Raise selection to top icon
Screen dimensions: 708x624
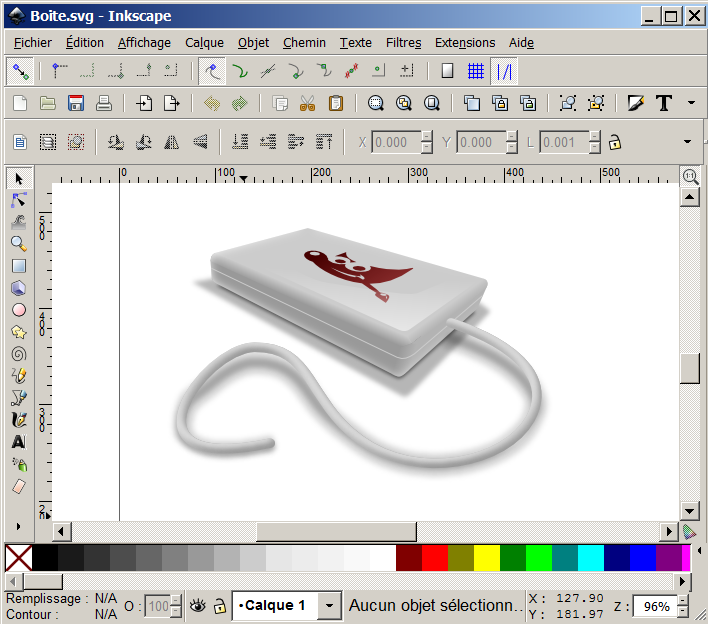(x=324, y=142)
